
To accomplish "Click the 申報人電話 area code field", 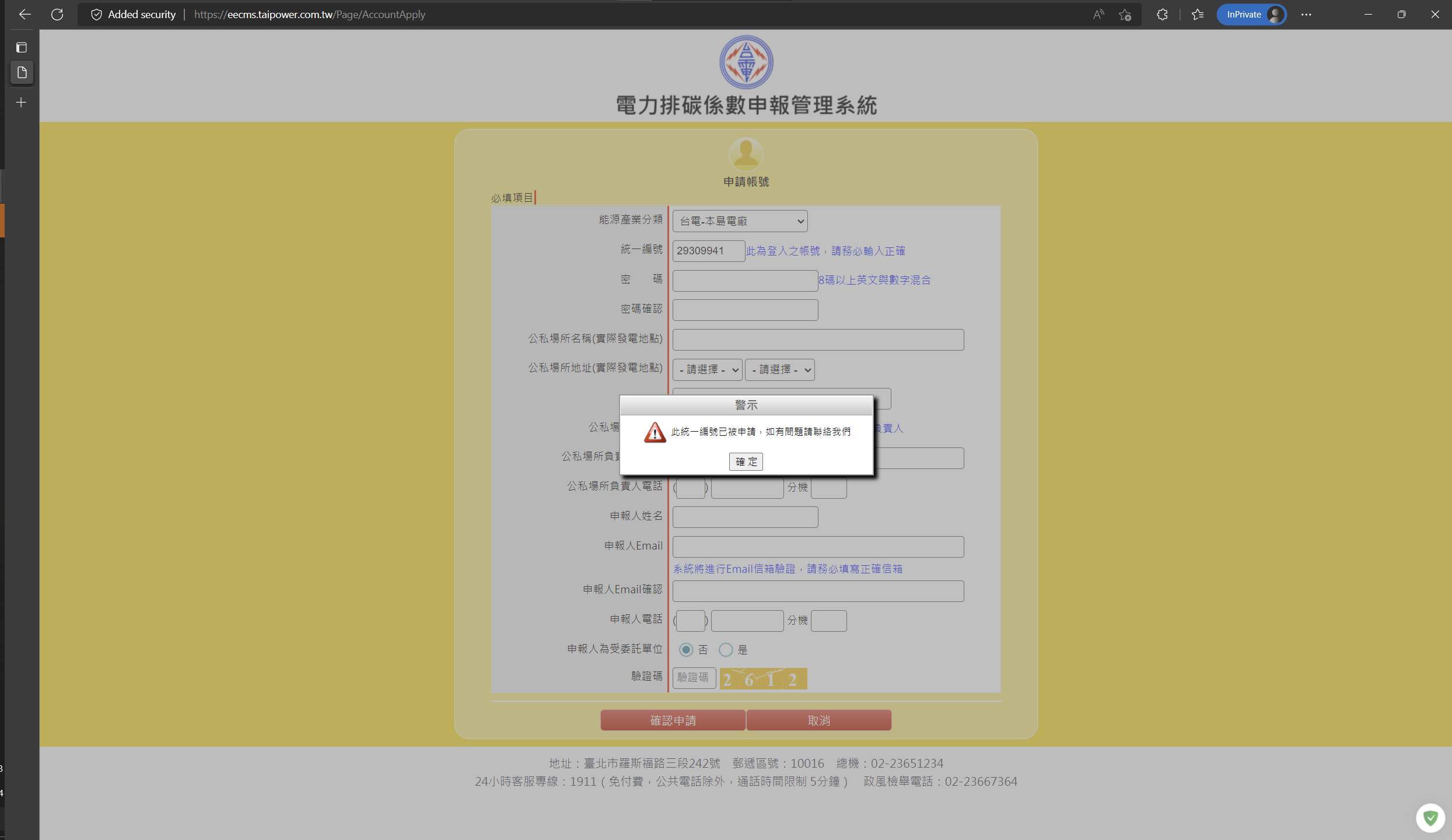I will pyautogui.click(x=691, y=621).
